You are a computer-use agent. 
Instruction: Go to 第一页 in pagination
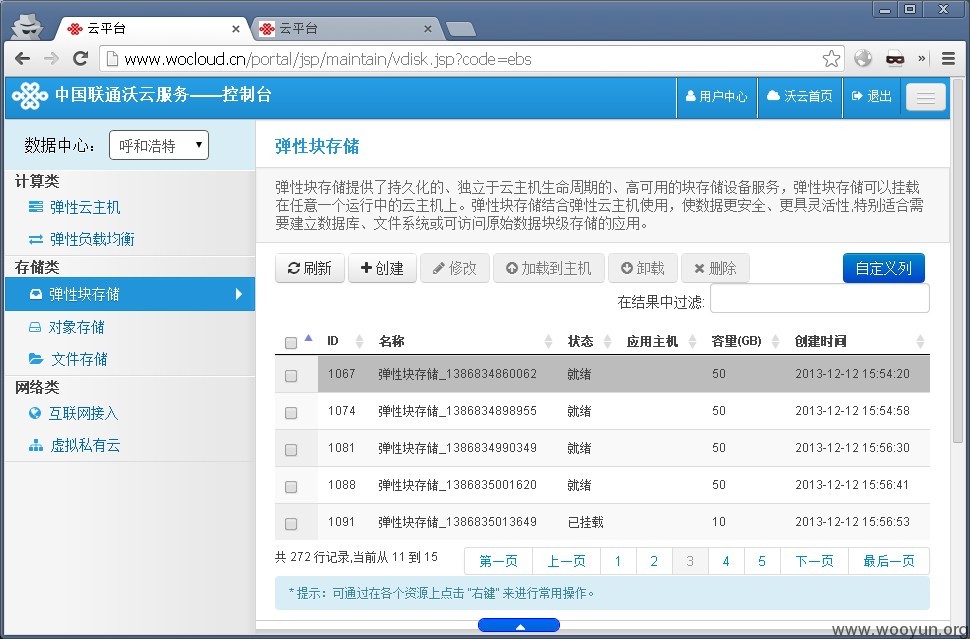point(499,560)
